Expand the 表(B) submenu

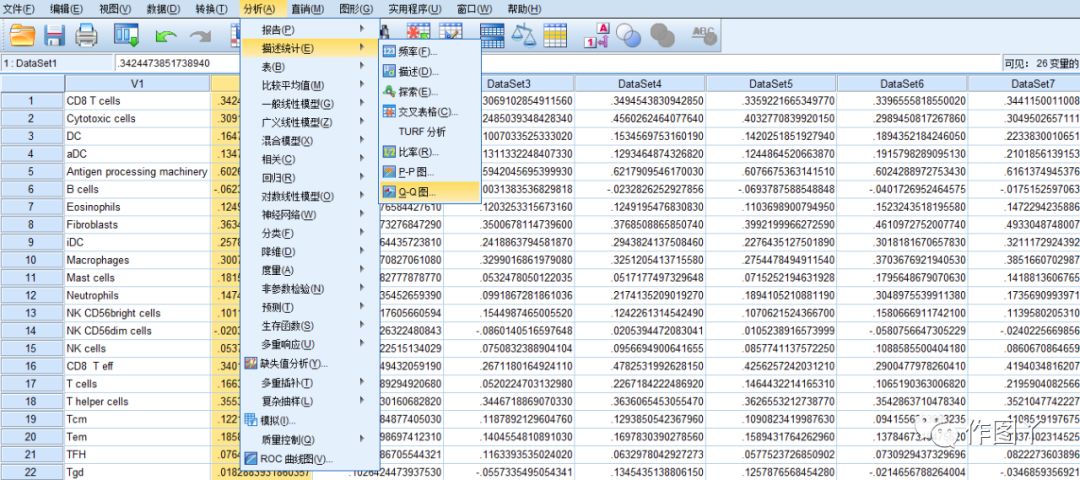click(309, 67)
